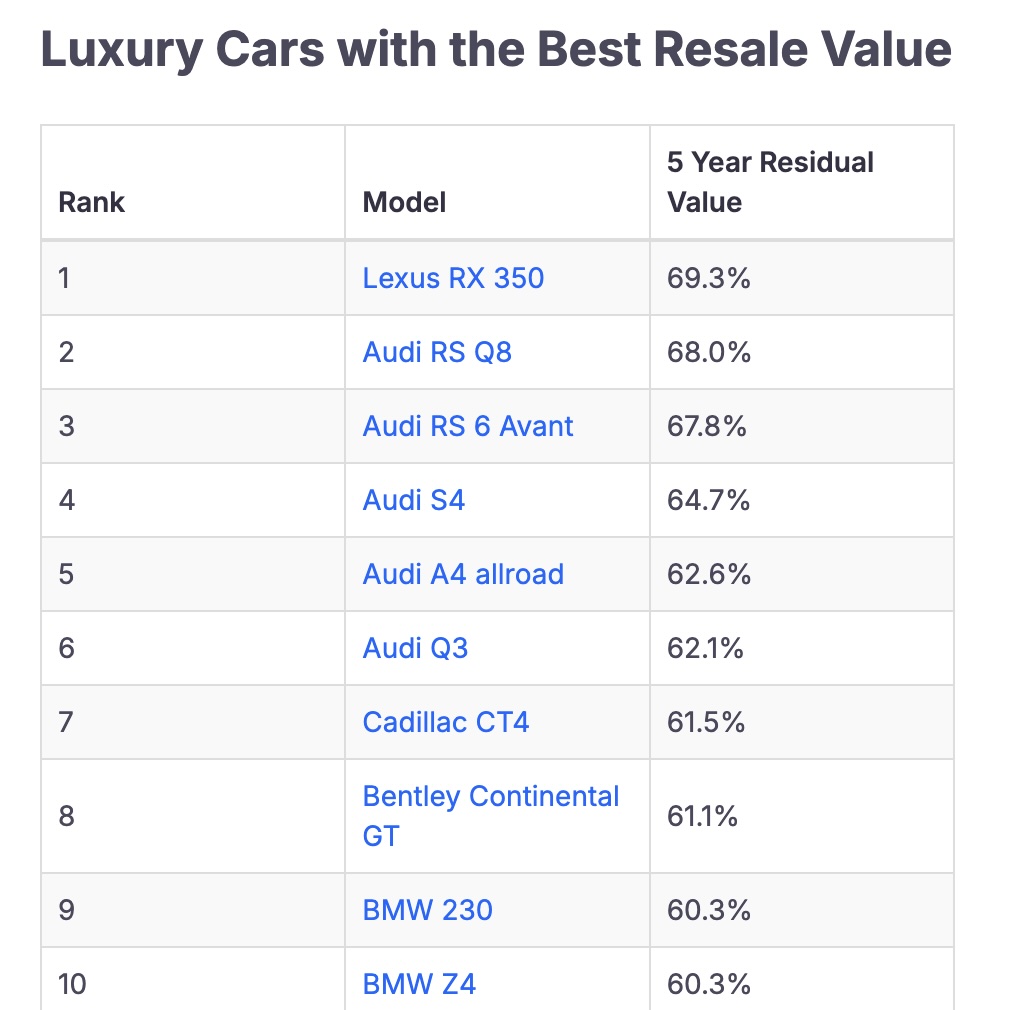Click the BMW Z4 link

(x=419, y=984)
